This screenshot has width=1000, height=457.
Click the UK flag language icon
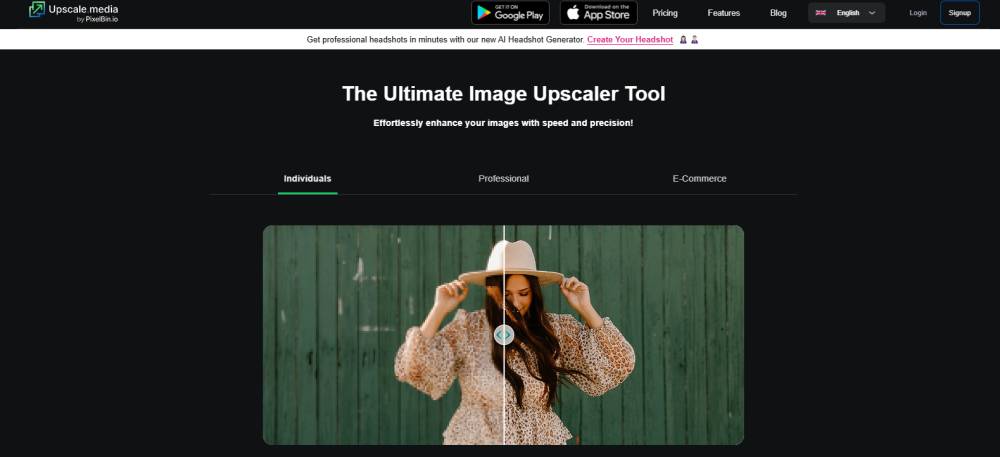pyautogui.click(x=821, y=13)
